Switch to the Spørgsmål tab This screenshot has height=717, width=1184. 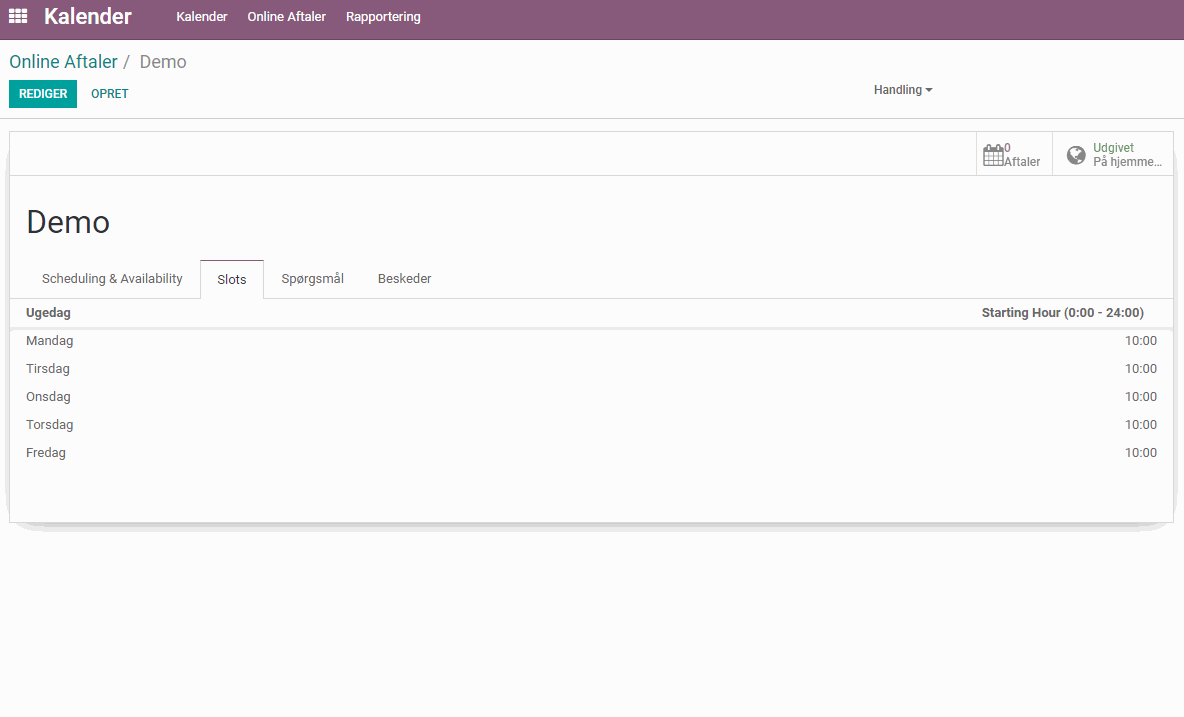click(313, 278)
